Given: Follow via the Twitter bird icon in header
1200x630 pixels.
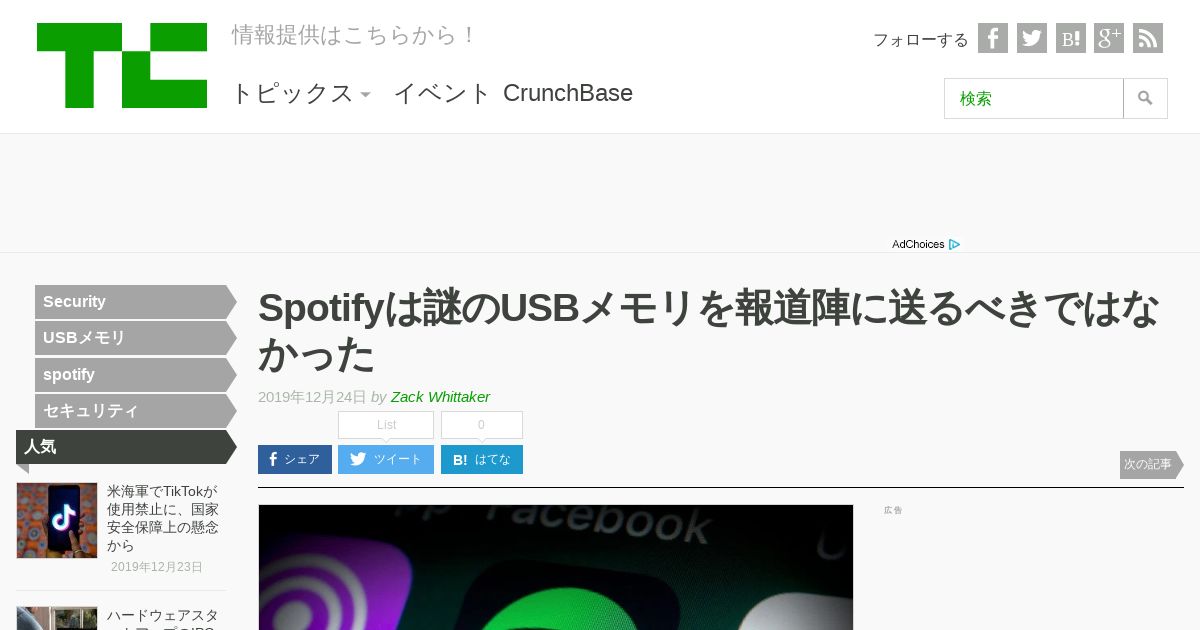Looking at the screenshot, I should coord(1032,38).
